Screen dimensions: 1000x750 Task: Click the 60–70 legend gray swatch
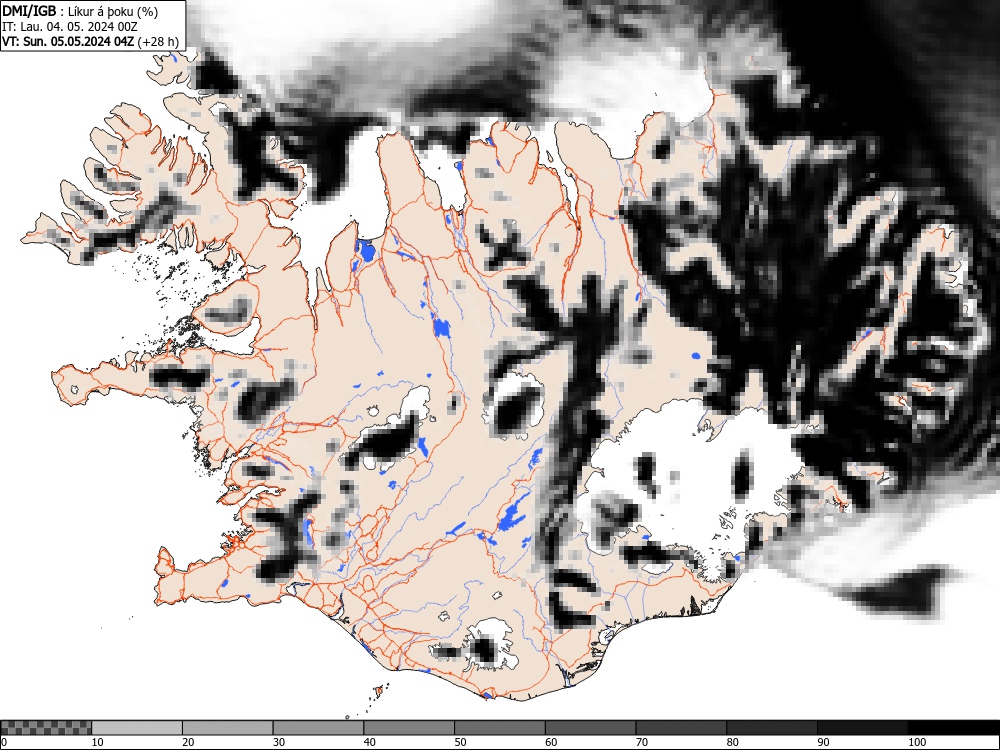(590, 728)
